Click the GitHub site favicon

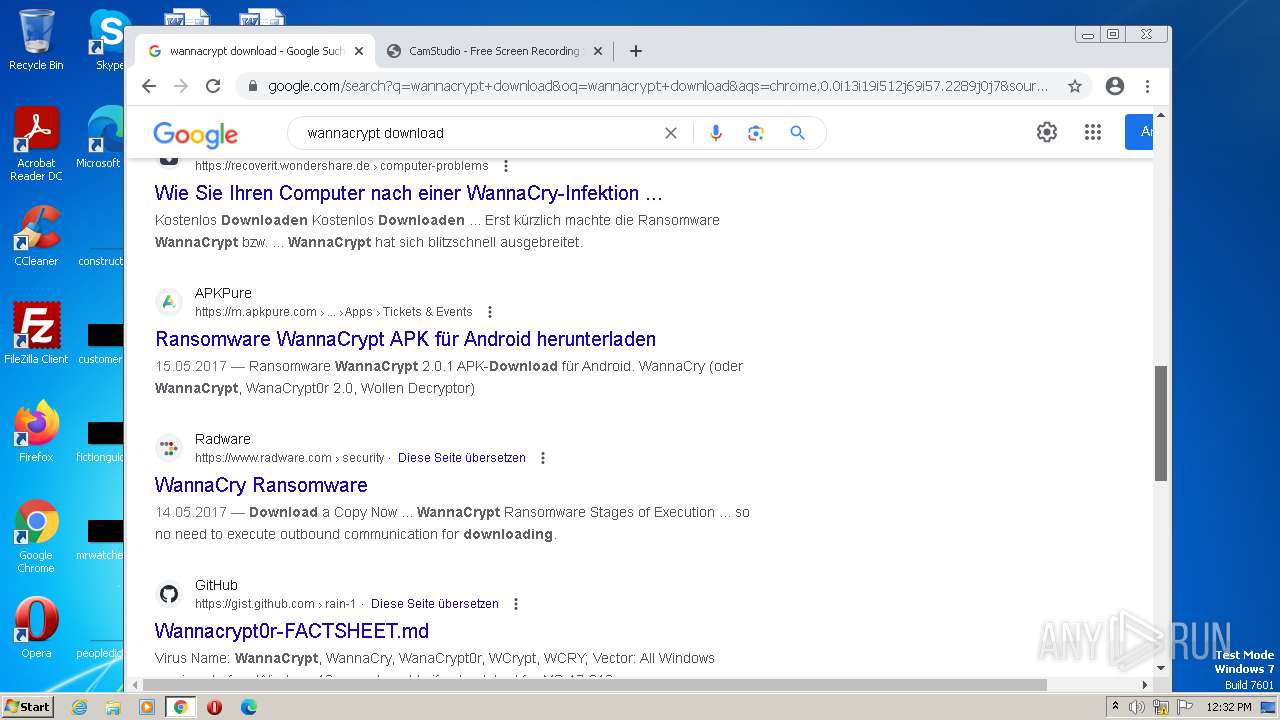tap(169, 594)
